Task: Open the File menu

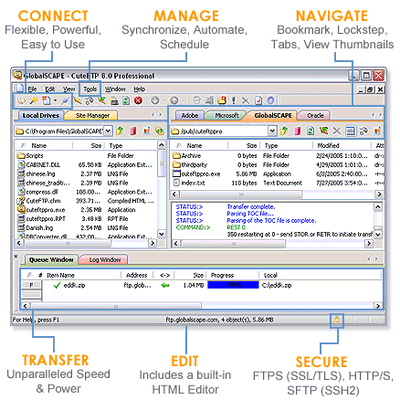Action: click(32, 89)
